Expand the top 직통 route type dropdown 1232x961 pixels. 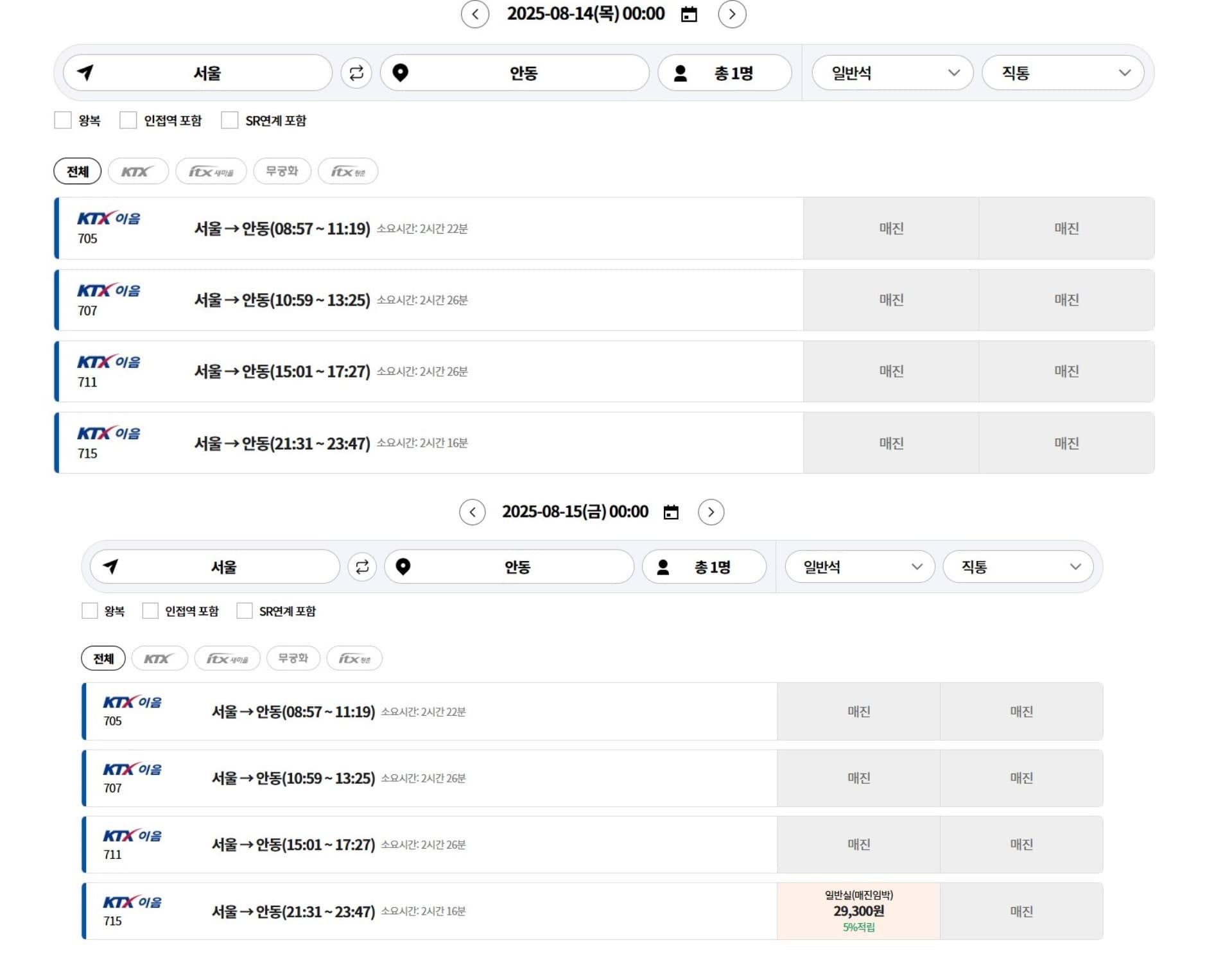click(x=1063, y=73)
